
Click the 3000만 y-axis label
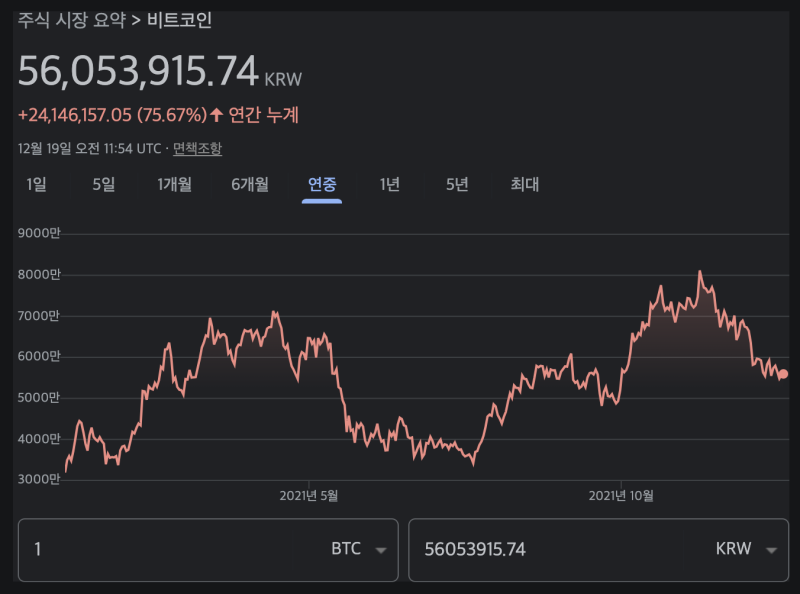click(39, 479)
